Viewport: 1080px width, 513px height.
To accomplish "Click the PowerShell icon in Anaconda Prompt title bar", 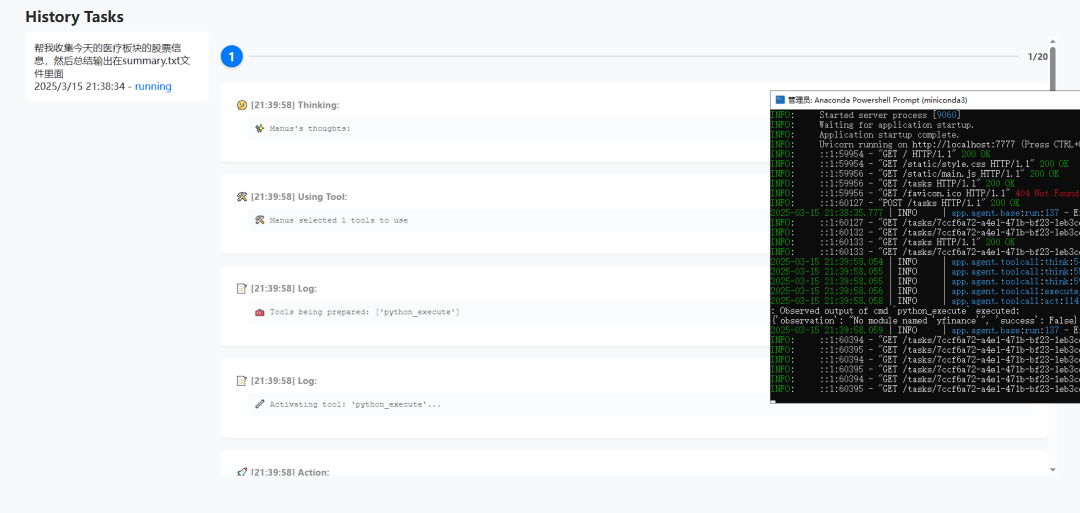I will click(x=780, y=99).
